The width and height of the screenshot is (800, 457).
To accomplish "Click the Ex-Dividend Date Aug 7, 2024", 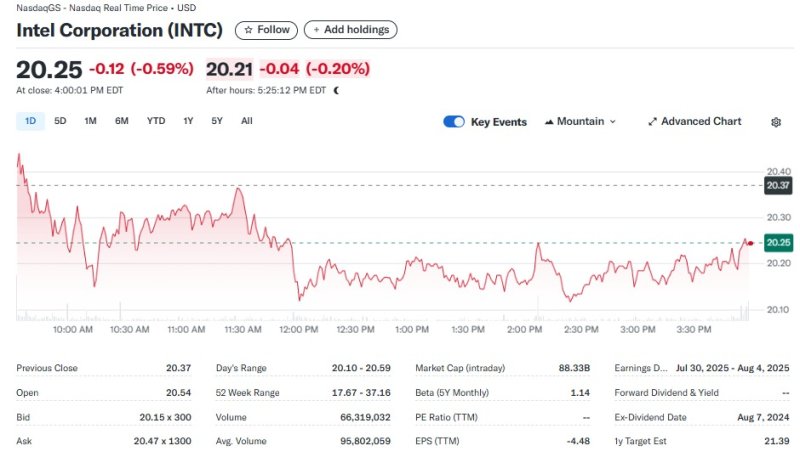I will [x=763, y=417].
